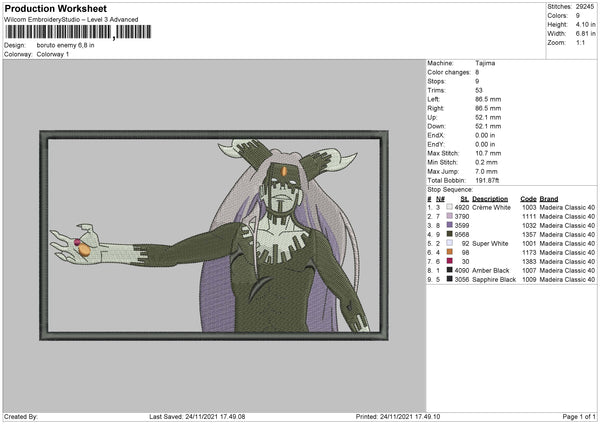Click the Min Stitch value 0.2 mm

tap(486, 162)
